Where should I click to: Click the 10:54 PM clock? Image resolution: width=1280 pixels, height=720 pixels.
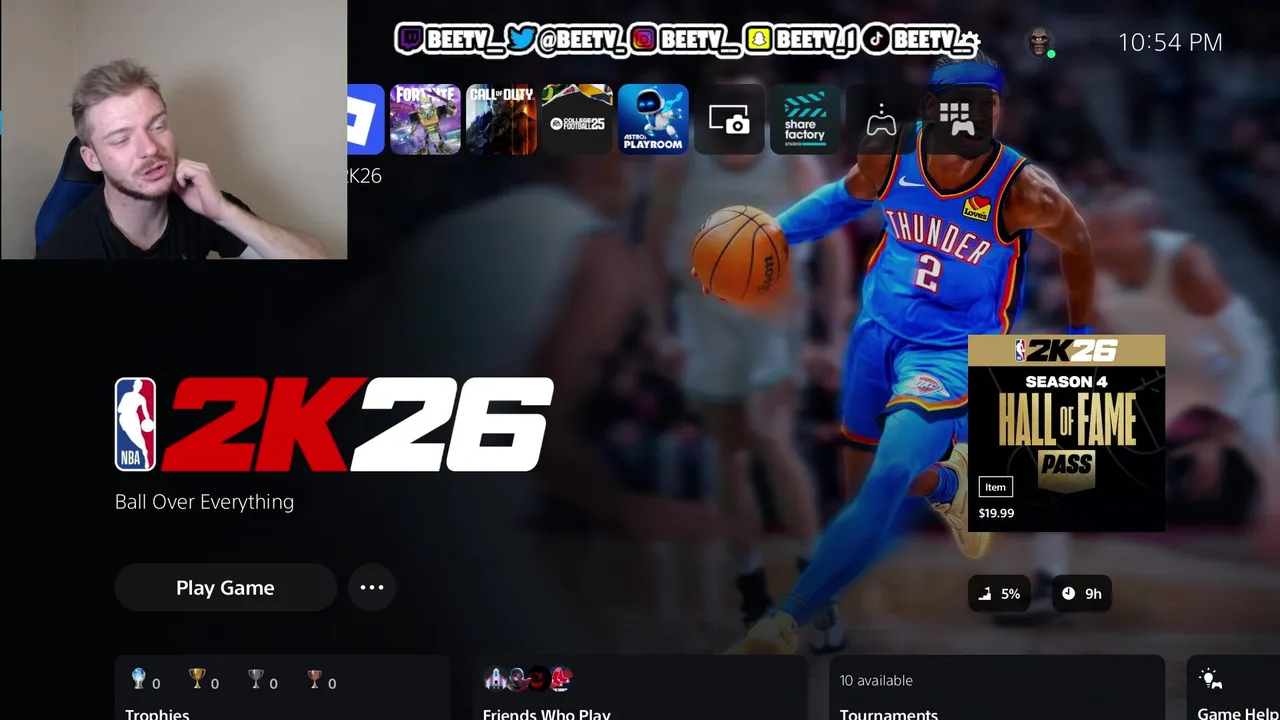pos(1170,42)
